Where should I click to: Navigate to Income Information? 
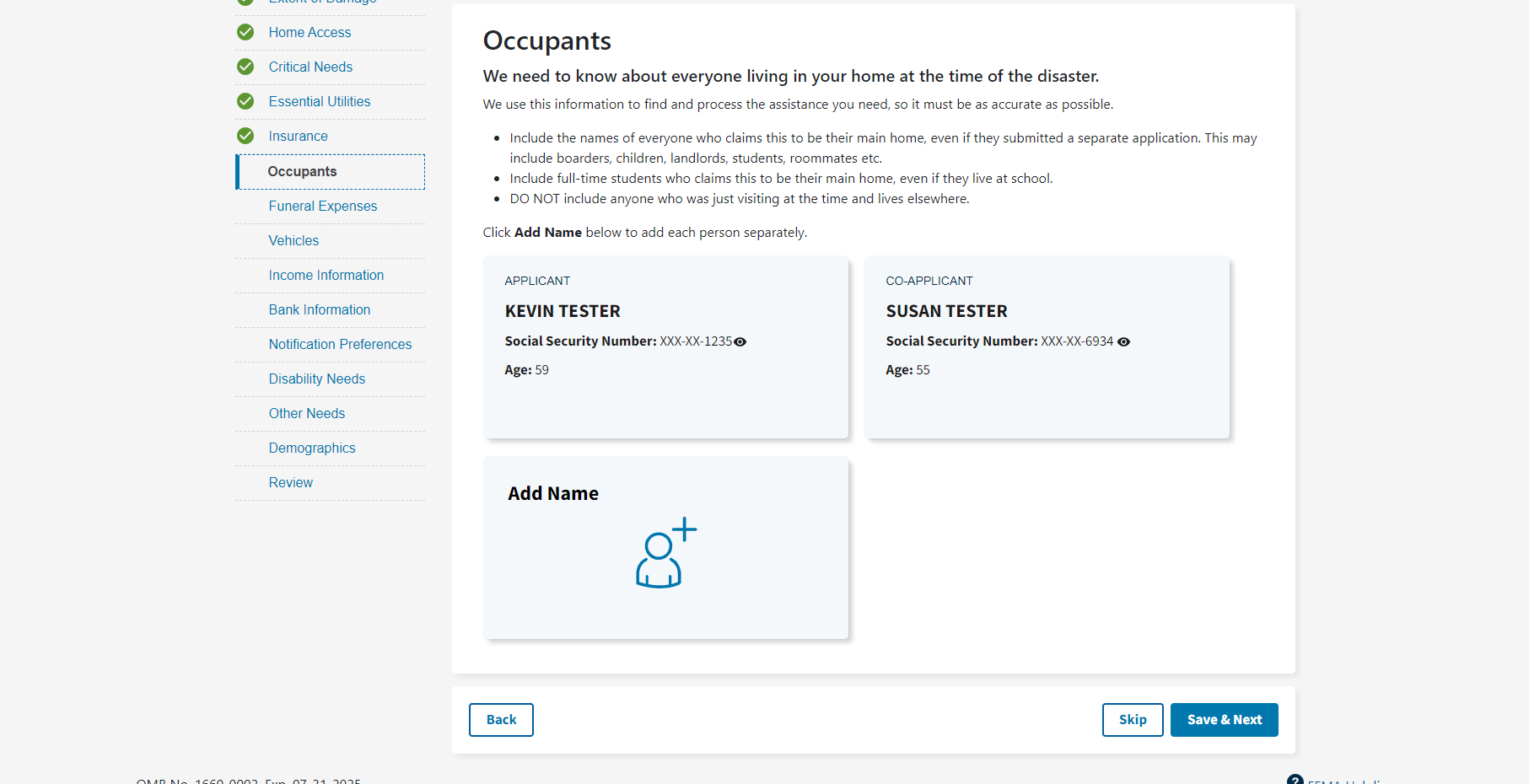[326, 275]
